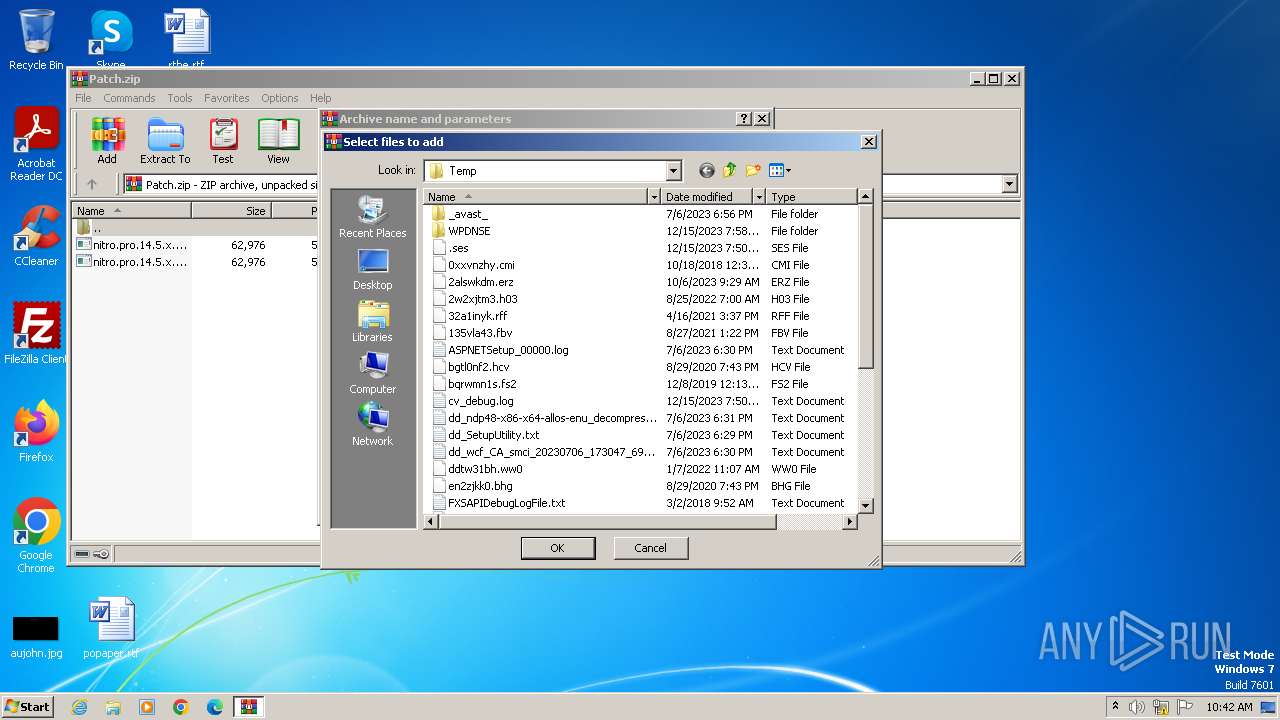Open Libraries in dialog sidebar

click(372, 322)
